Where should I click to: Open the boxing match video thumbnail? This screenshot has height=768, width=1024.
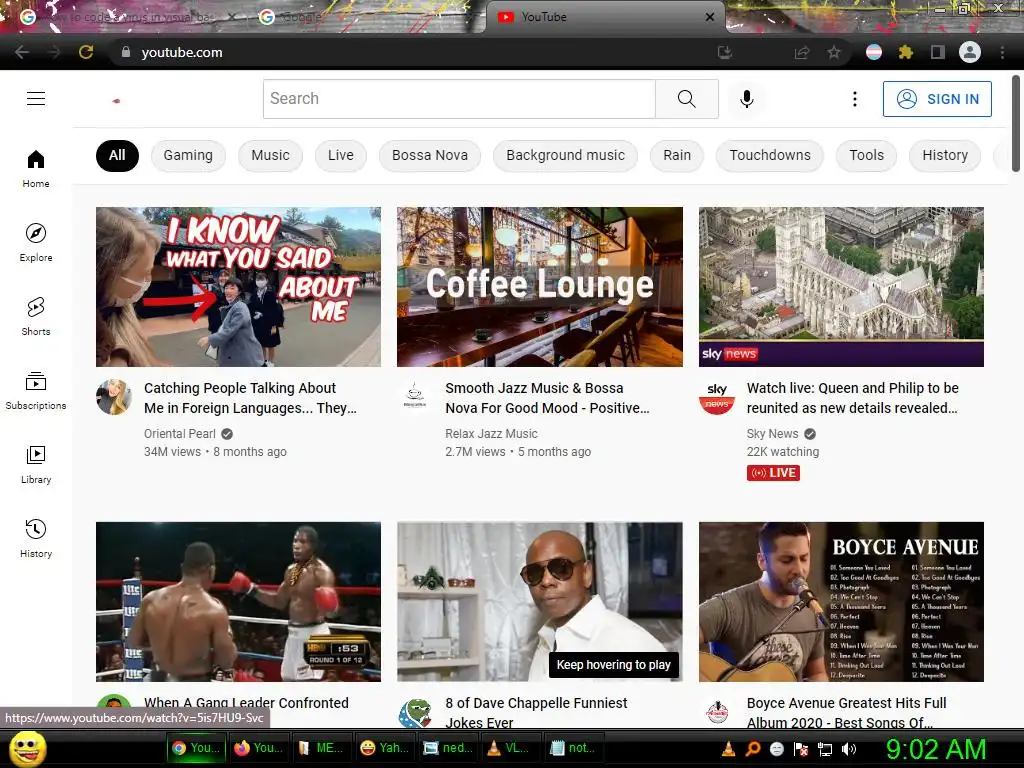tap(238, 601)
